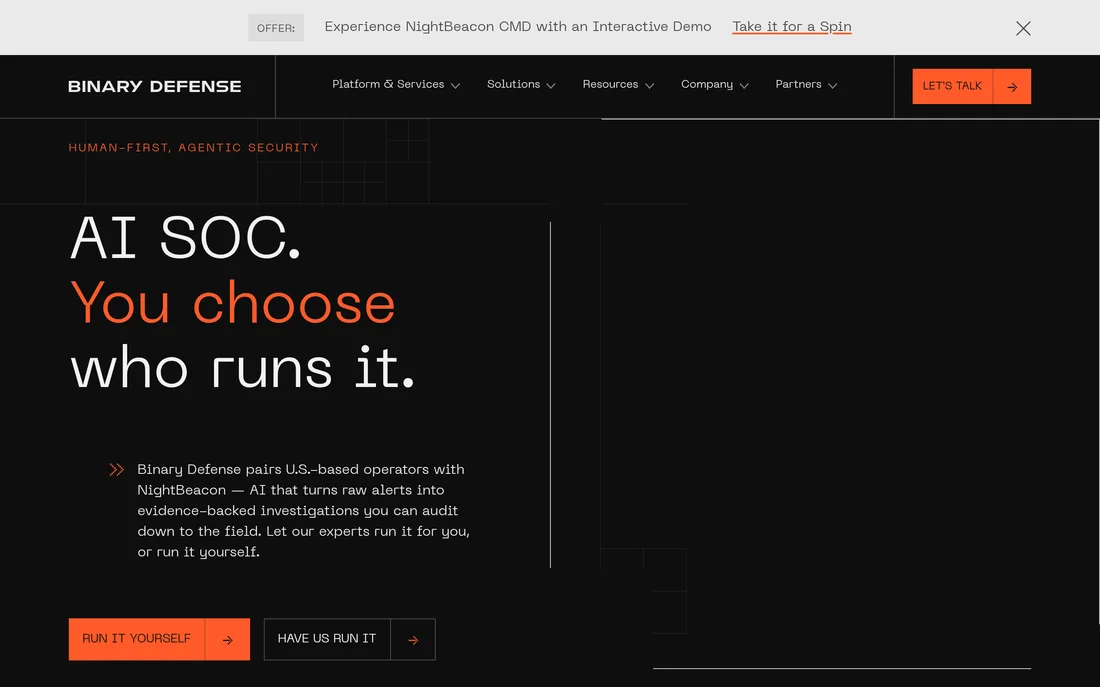Click the 'AI SOC.' headline
The image size is (1100, 687).
pos(185,237)
